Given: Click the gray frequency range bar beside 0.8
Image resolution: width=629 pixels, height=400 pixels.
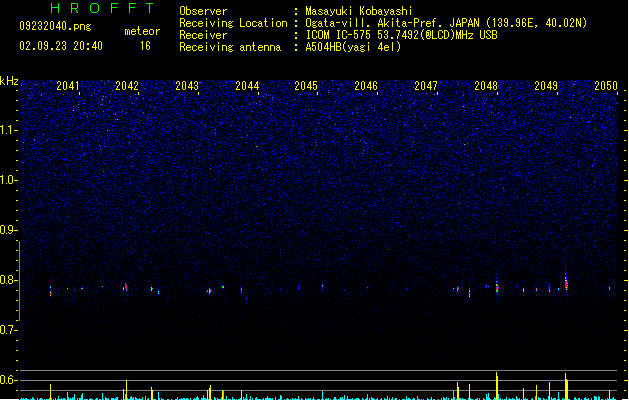Looking at the screenshot, I should pyautogui.click(x=19, y=281).
